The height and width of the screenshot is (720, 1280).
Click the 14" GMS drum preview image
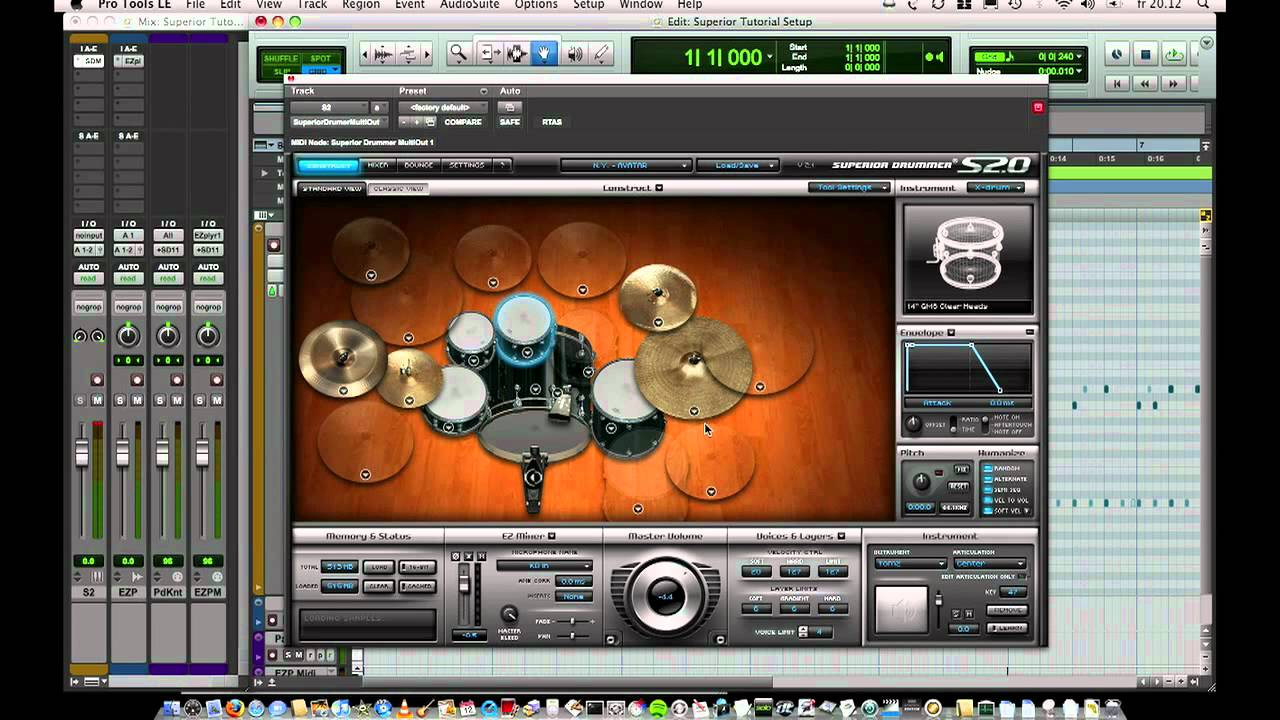click(967, 258)
